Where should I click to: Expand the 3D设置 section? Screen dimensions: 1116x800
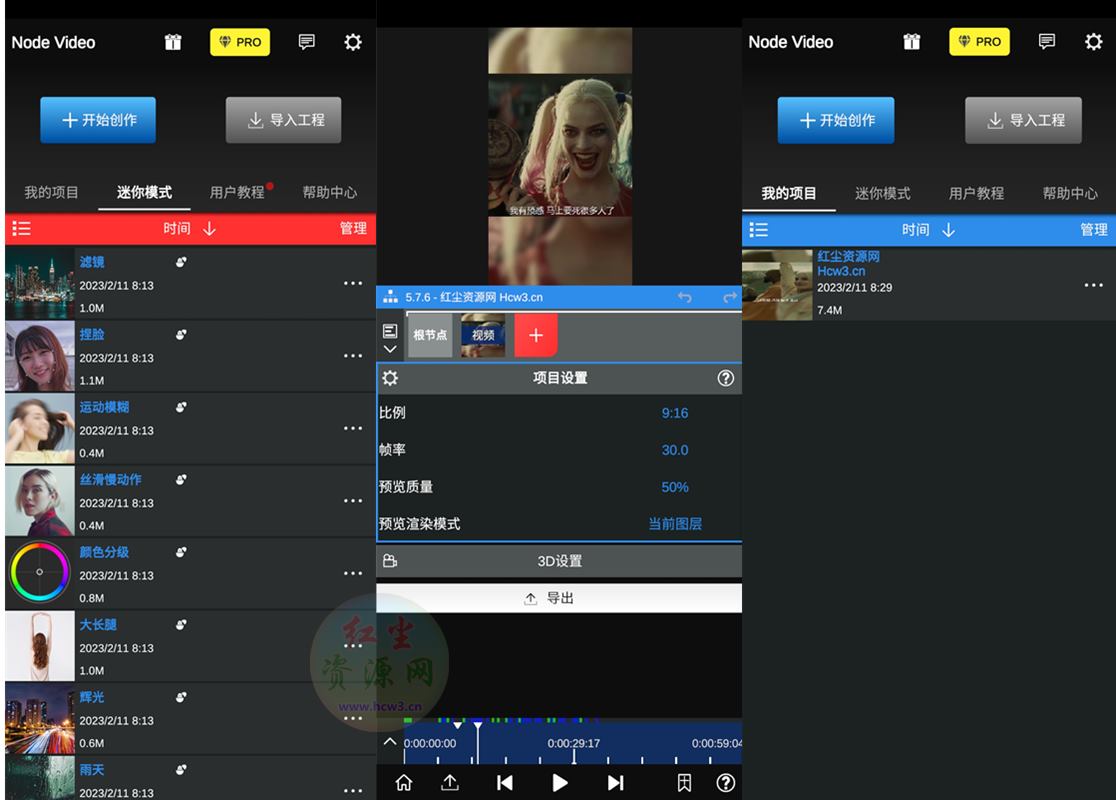559,561
